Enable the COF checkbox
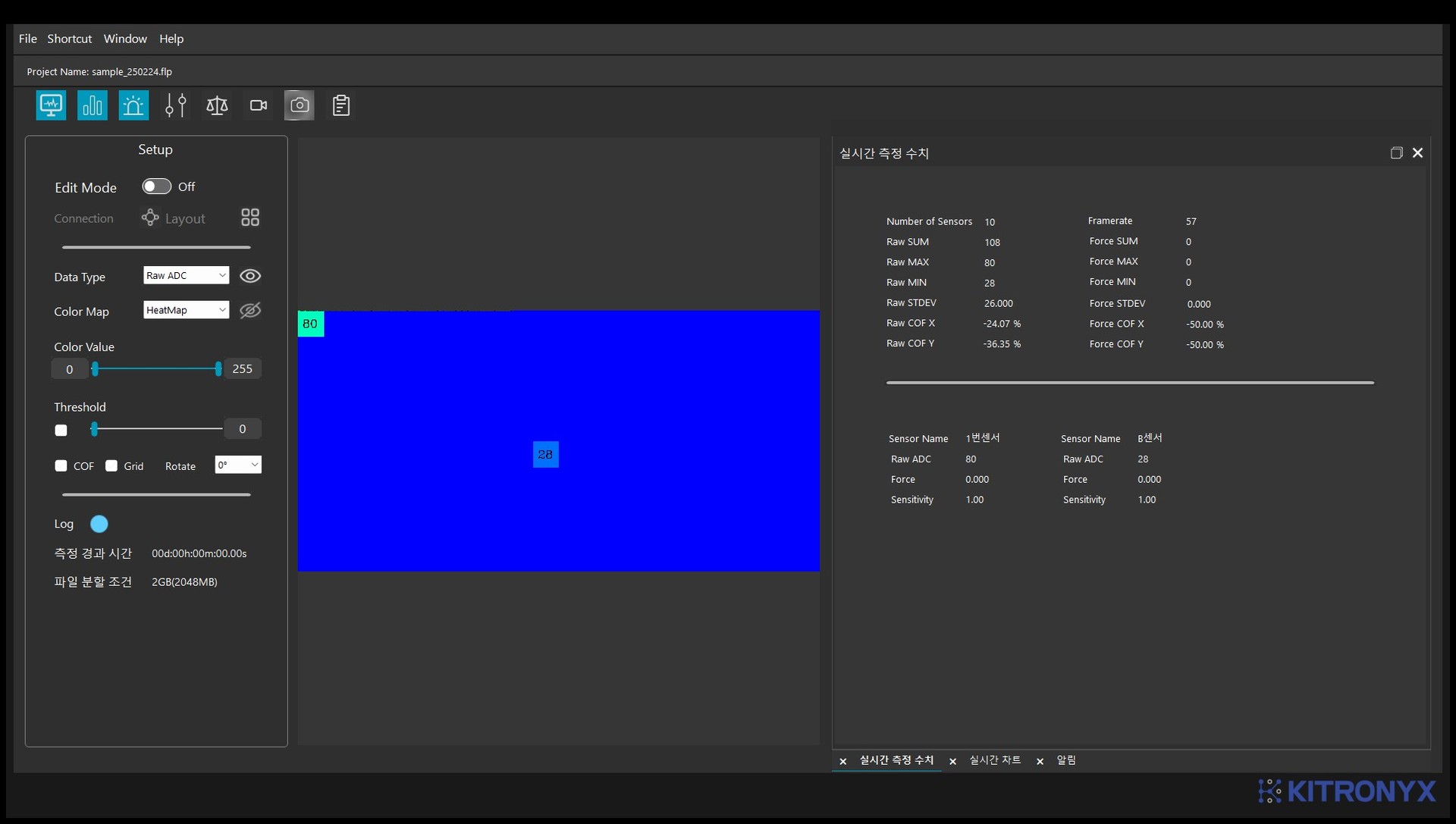The image size is (1456, 824). 61,465
